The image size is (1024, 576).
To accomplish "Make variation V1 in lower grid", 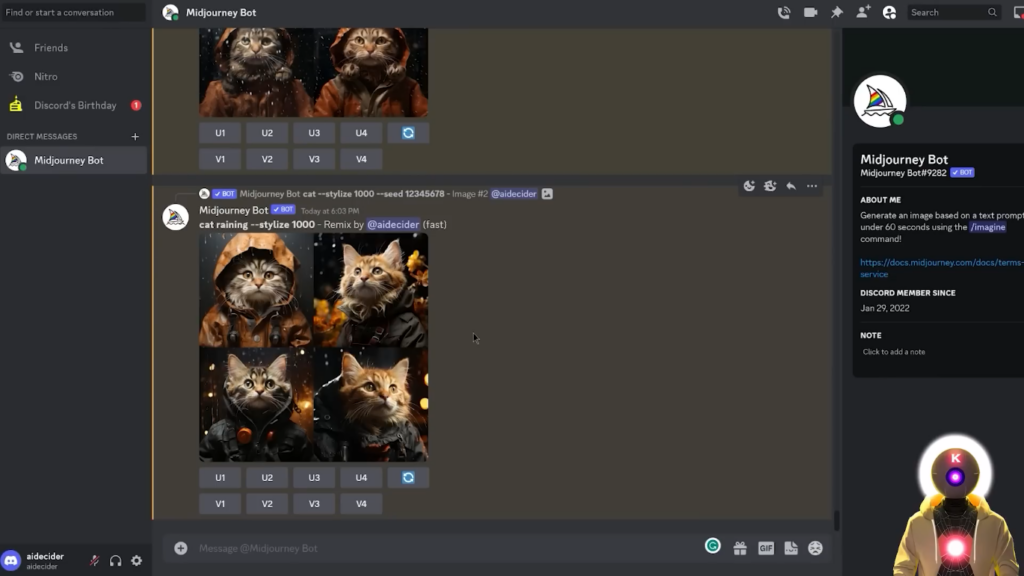I will click(220, 504).
